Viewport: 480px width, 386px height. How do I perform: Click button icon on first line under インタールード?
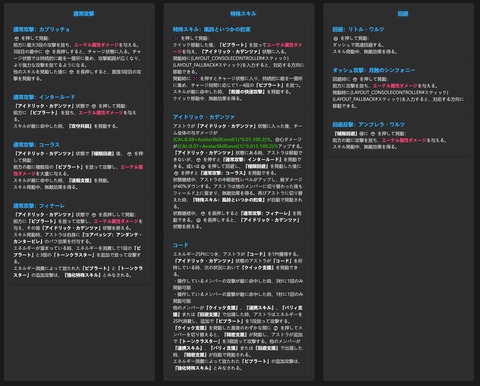pos(94,106)
